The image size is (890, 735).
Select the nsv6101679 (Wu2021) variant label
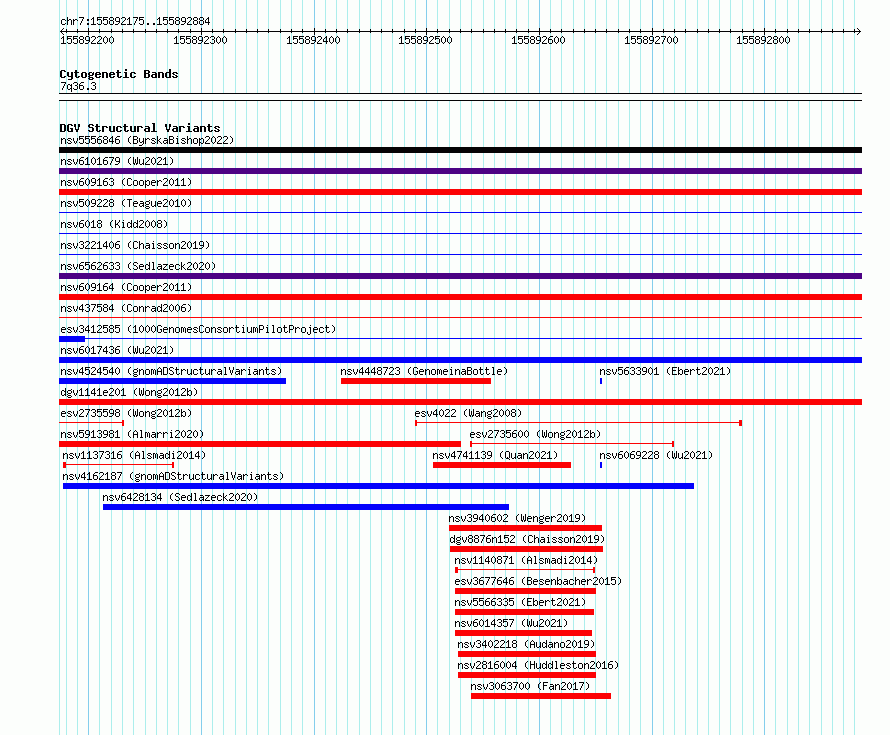(x=117, y=161)
